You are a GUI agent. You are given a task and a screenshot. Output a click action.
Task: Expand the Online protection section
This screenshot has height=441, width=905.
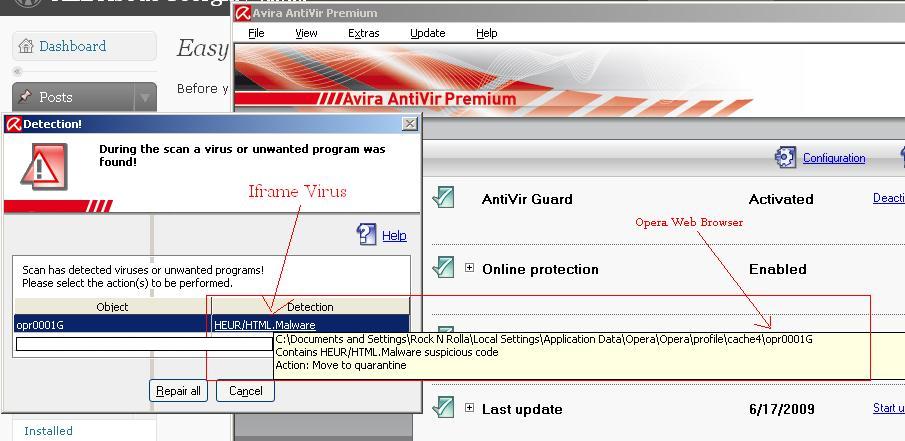click(x=469, y=268)
